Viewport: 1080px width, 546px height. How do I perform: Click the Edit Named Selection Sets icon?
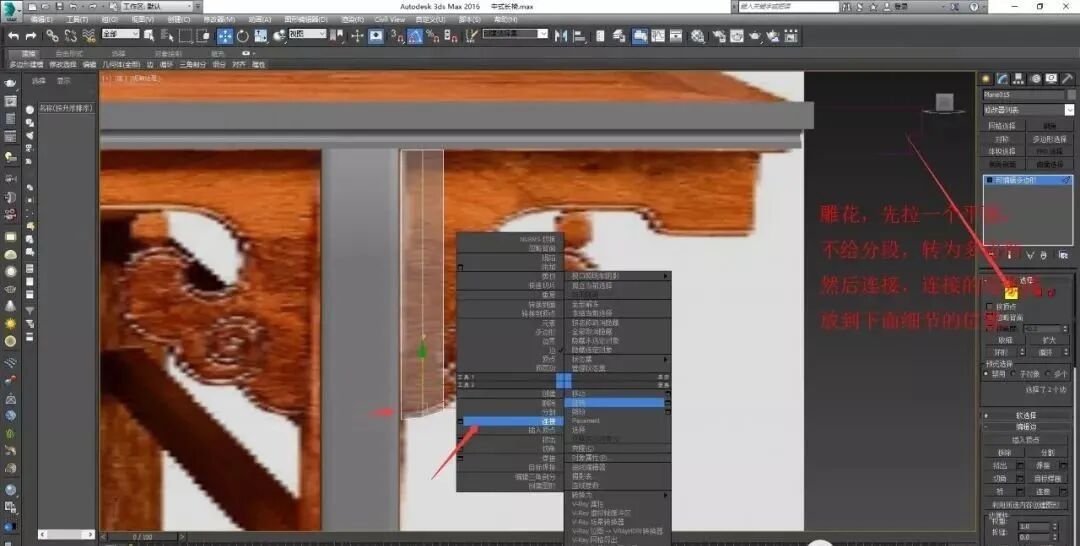point(472,36)
